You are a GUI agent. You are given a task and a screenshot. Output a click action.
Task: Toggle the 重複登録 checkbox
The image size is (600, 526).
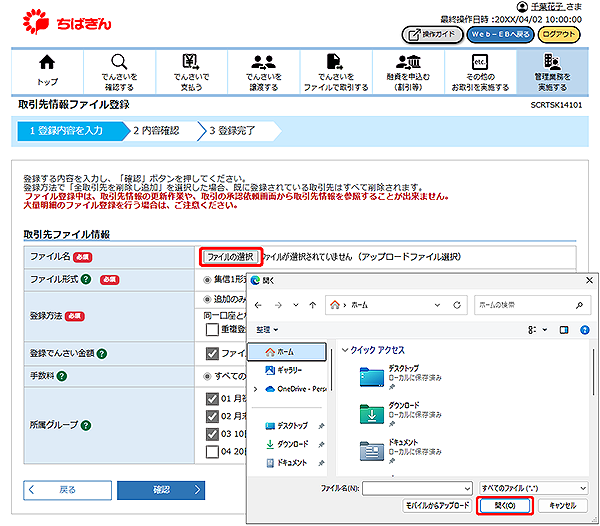click(x=212, y=329)
